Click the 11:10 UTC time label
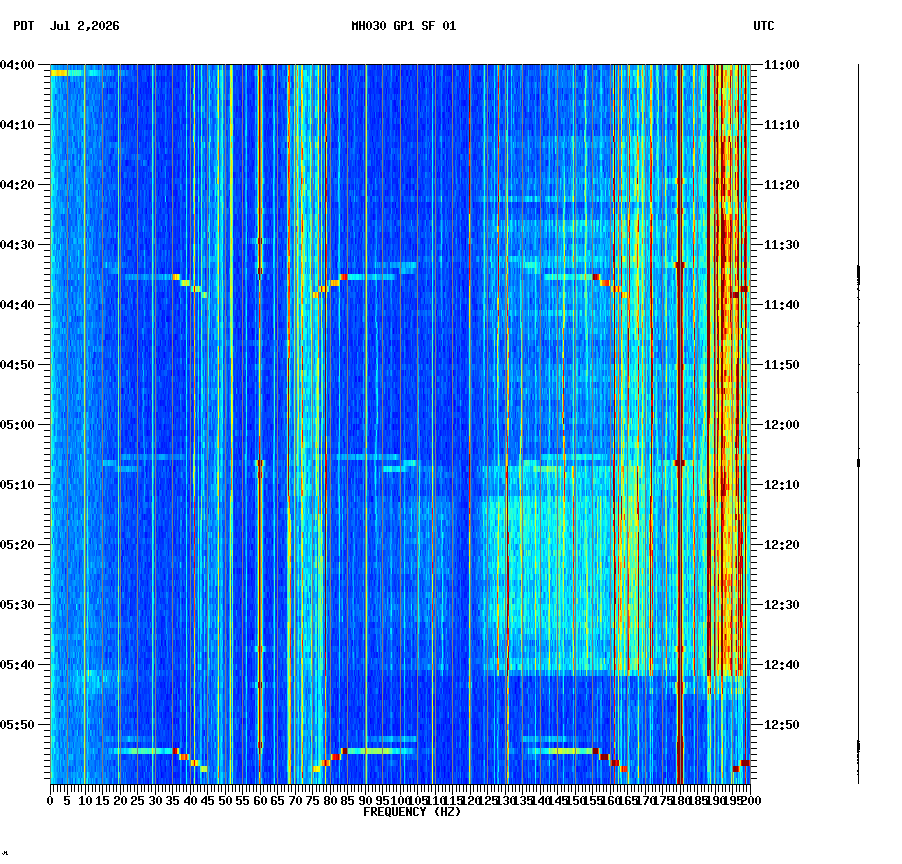Screen dimensions: 902x864 [782, 125]
